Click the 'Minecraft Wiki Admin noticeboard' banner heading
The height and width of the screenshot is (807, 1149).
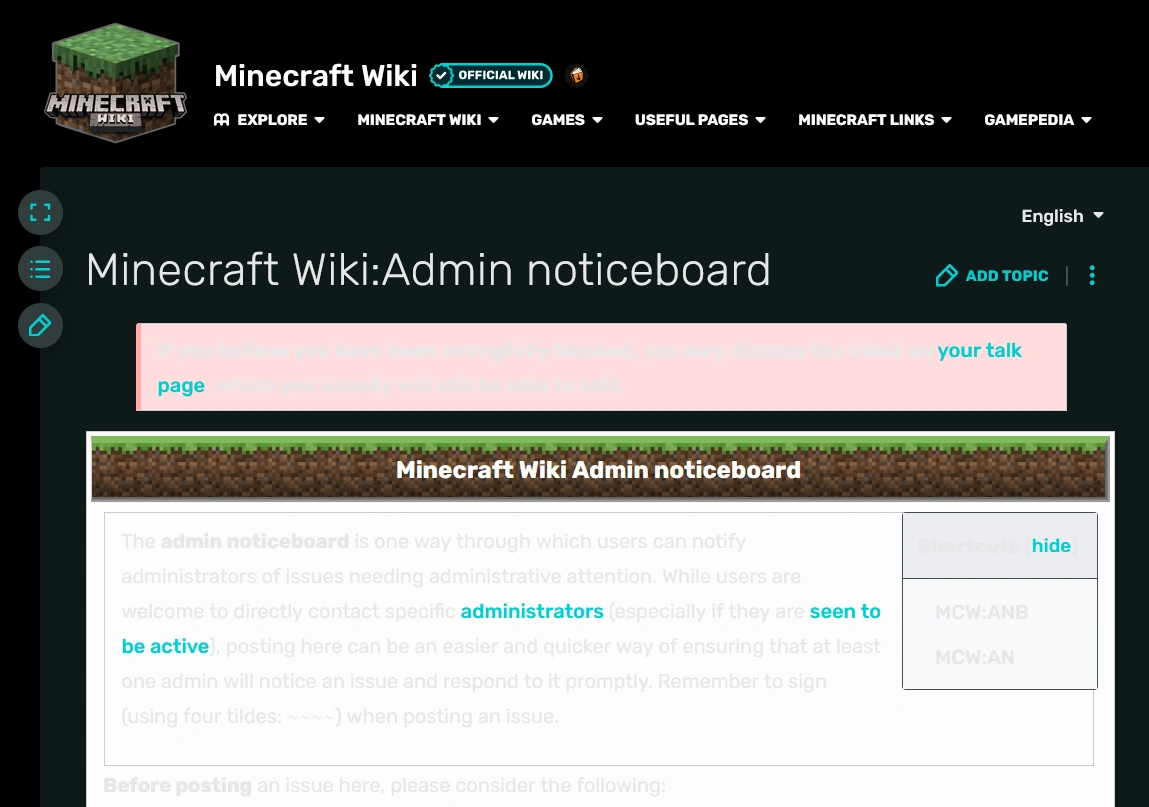[598, 470]
